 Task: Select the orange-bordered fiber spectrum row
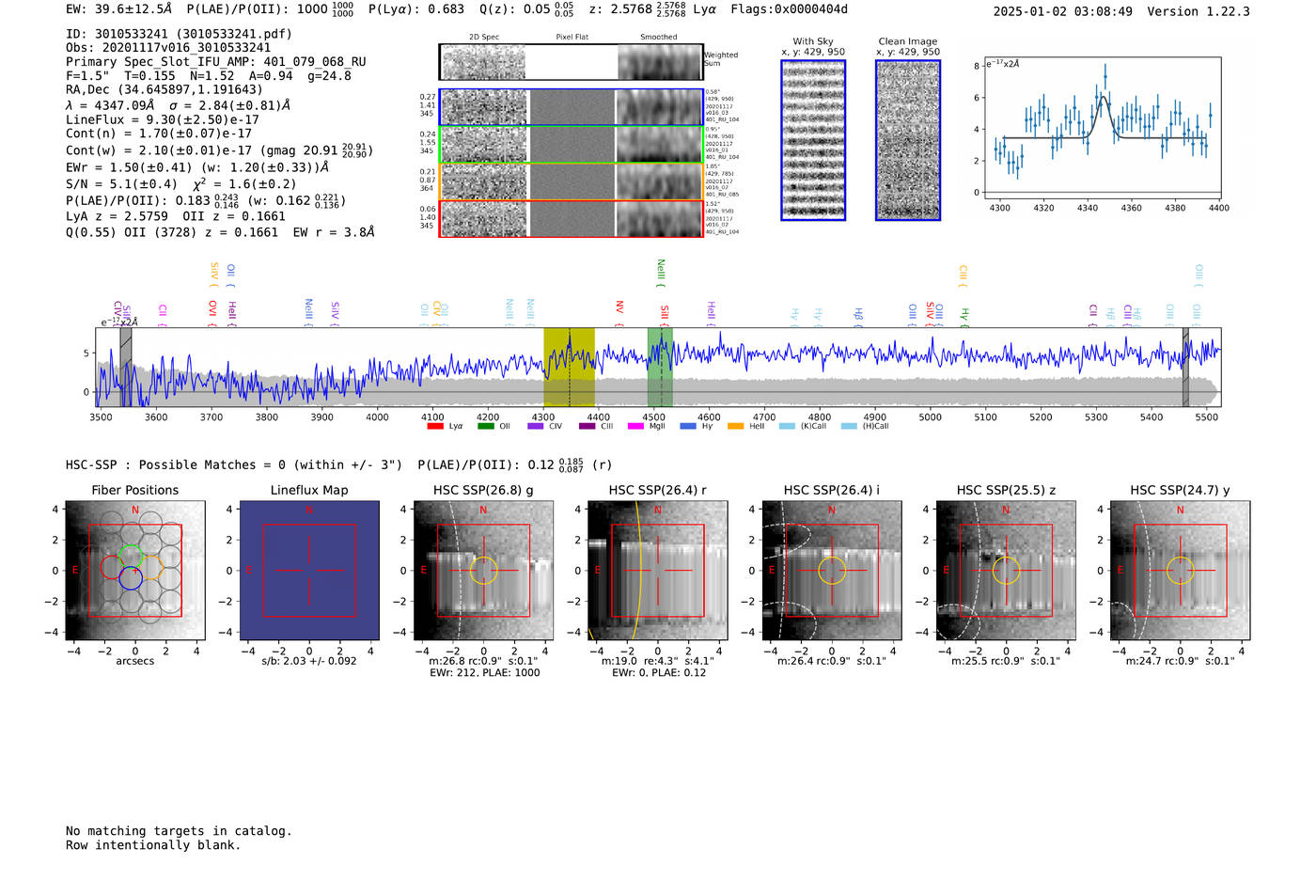click(x=571, y=181)
